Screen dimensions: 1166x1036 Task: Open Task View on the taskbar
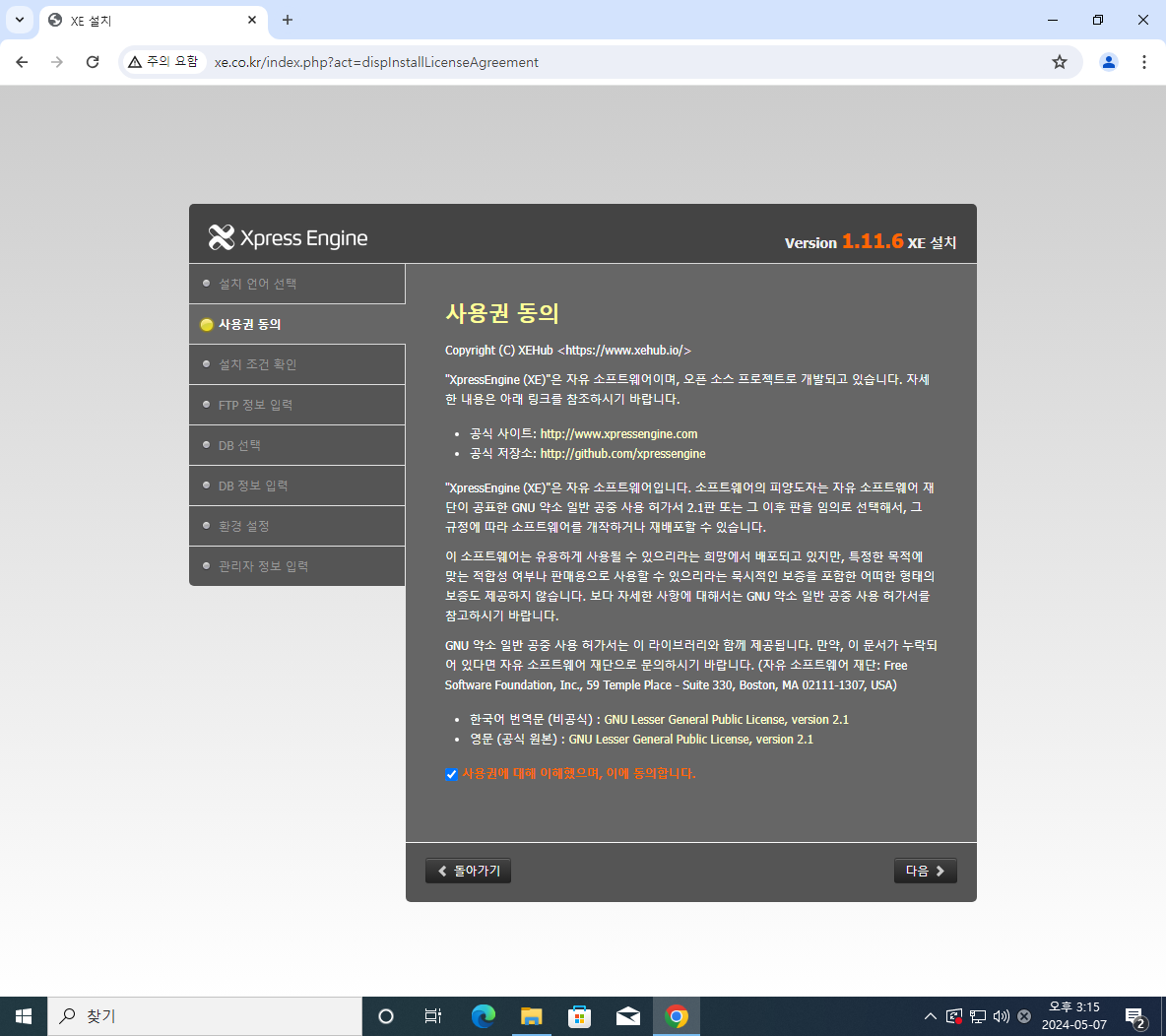point(432,1016)
